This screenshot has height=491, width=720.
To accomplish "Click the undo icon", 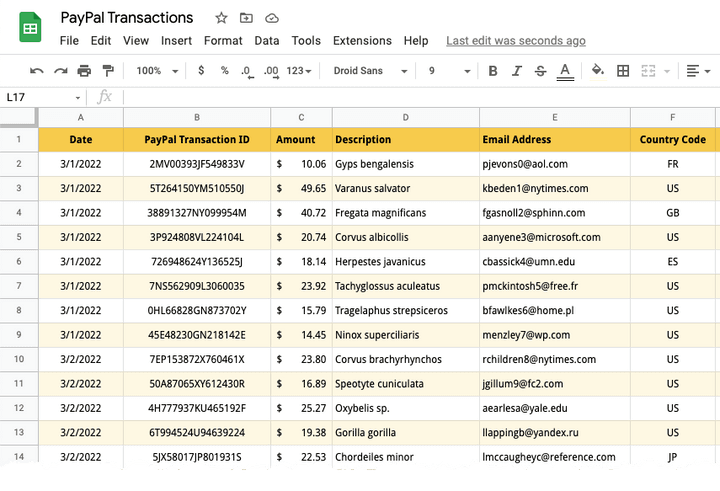I will click(37, 71).
